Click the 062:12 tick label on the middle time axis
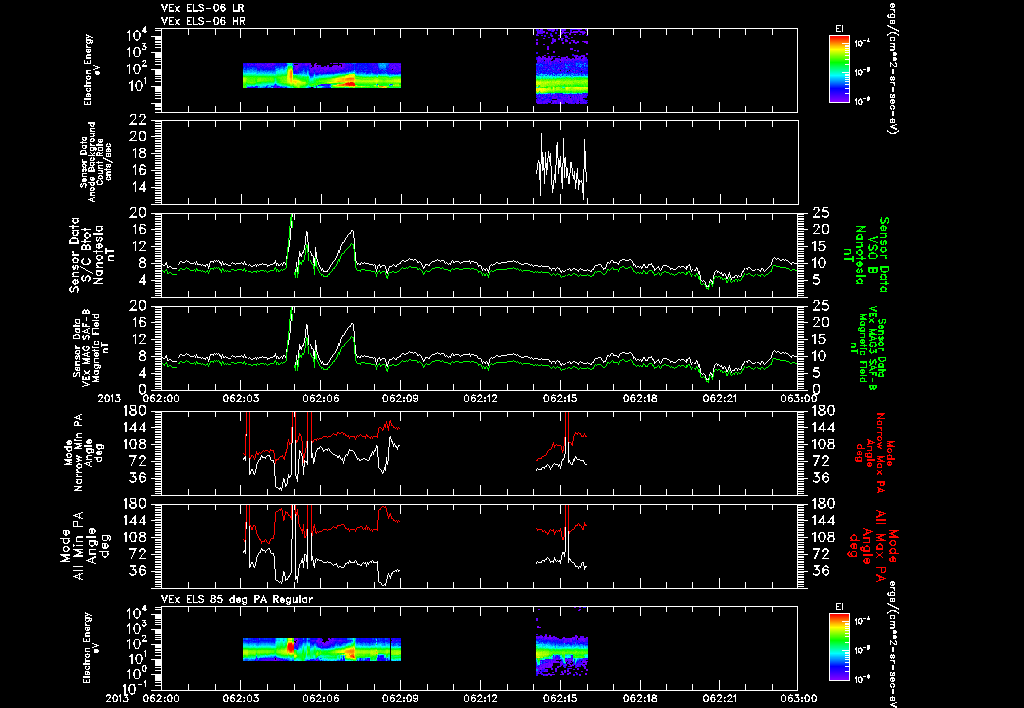Viewport: 1024px width, 708px height. tap(481, 398)
